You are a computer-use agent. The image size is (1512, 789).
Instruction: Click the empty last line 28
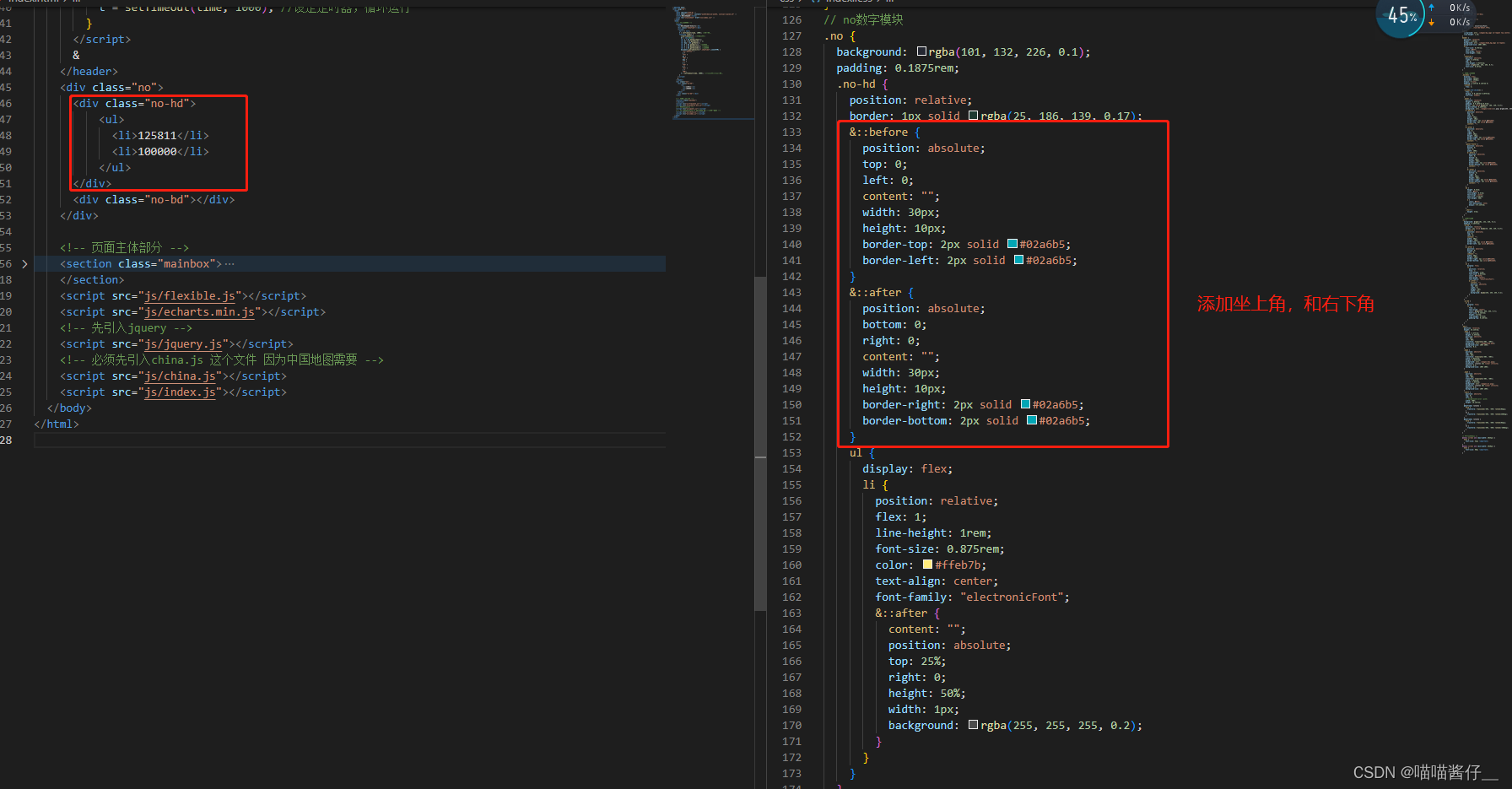tap(349, 440)
